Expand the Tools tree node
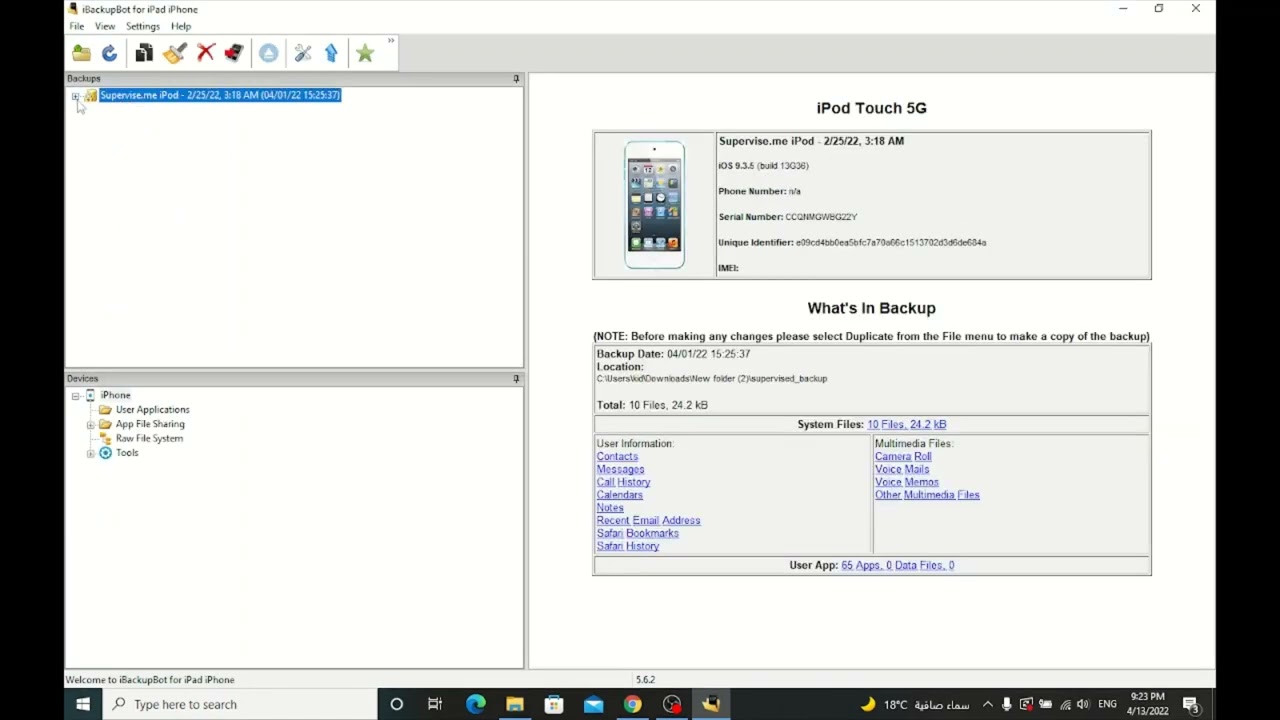The width and height of the screenshot is (1280, 720). pos(90,454)
